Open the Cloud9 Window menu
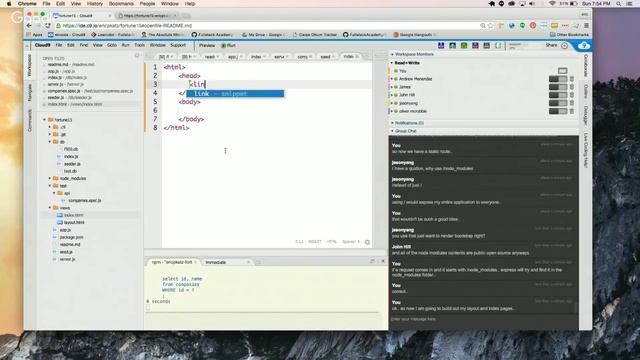The width and height of the screenshot is (640, 360). click(x=158, y=45)
